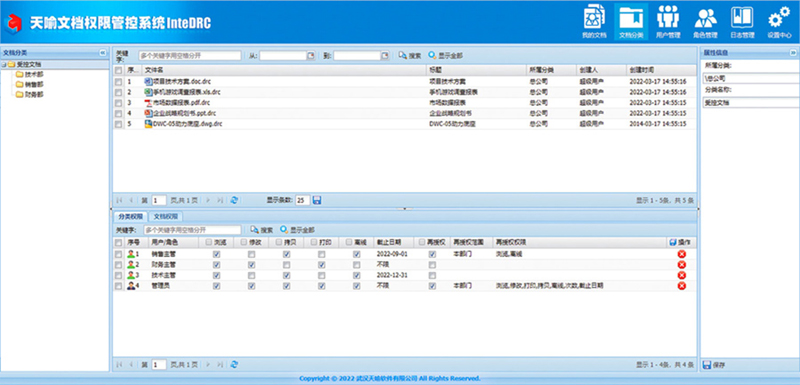Delete the 技术主管 permission row
Viewport: 800px width, 385px height.
(x=682, y=275)
